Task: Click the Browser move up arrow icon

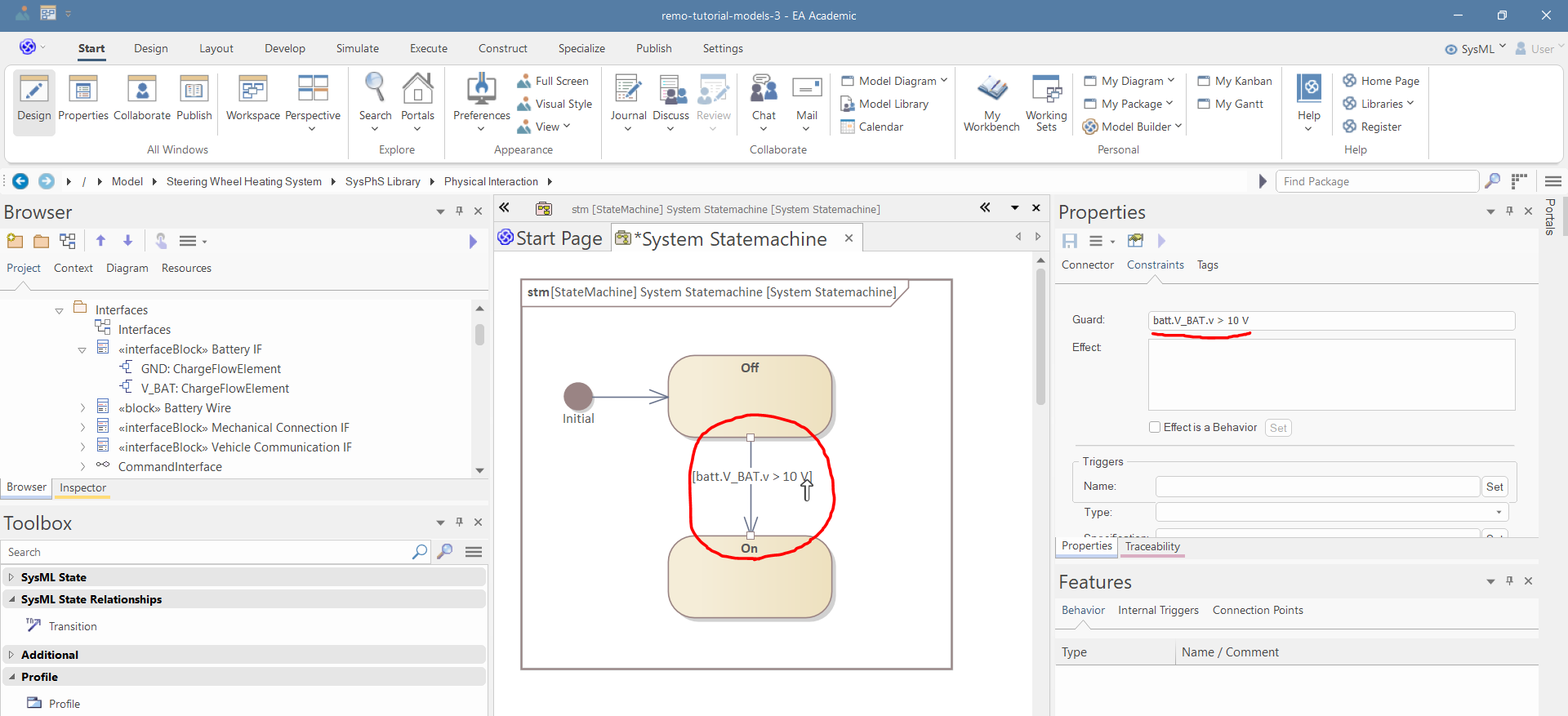Action: click(x=100, y=241)
